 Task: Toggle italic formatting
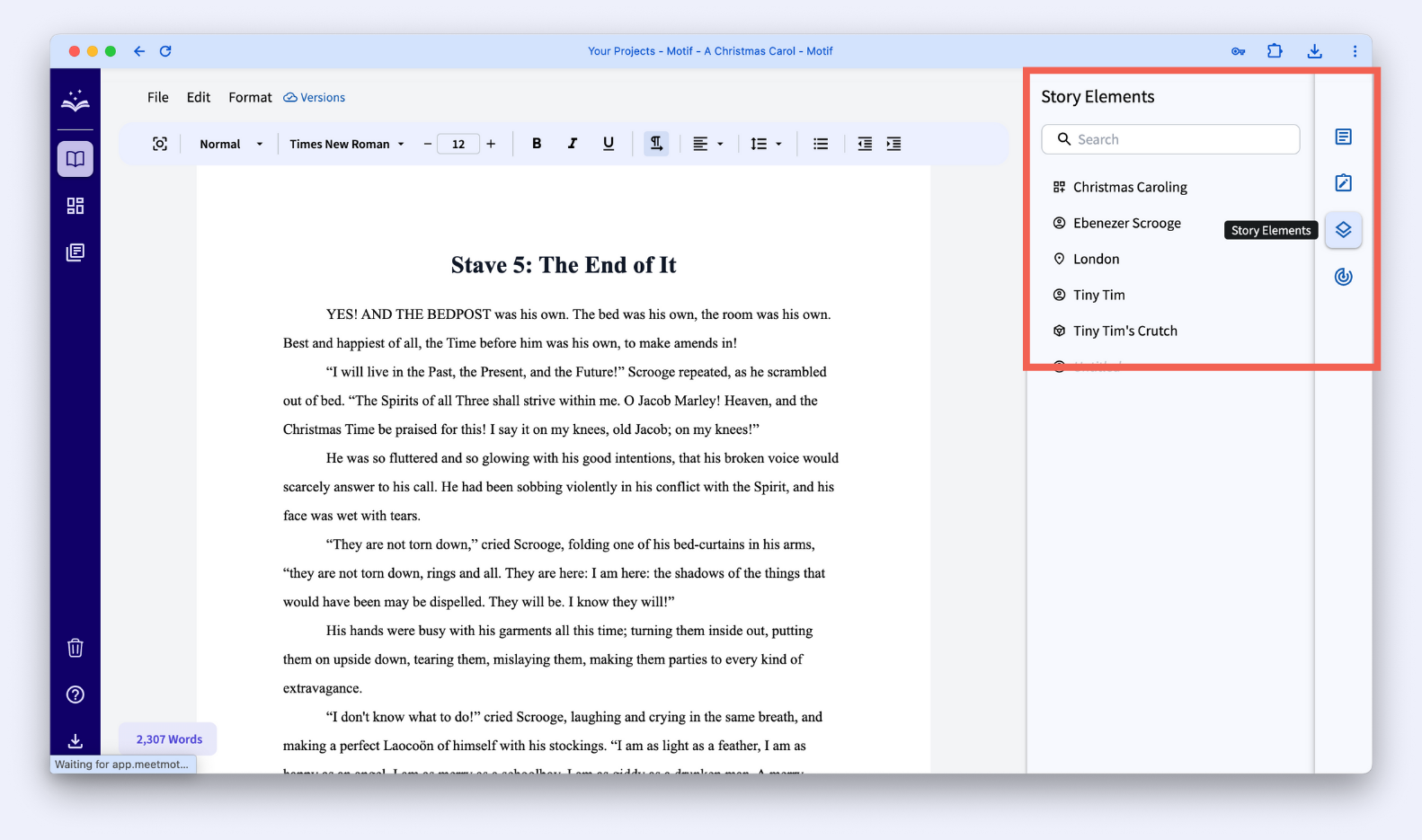[x=573, y=144]
